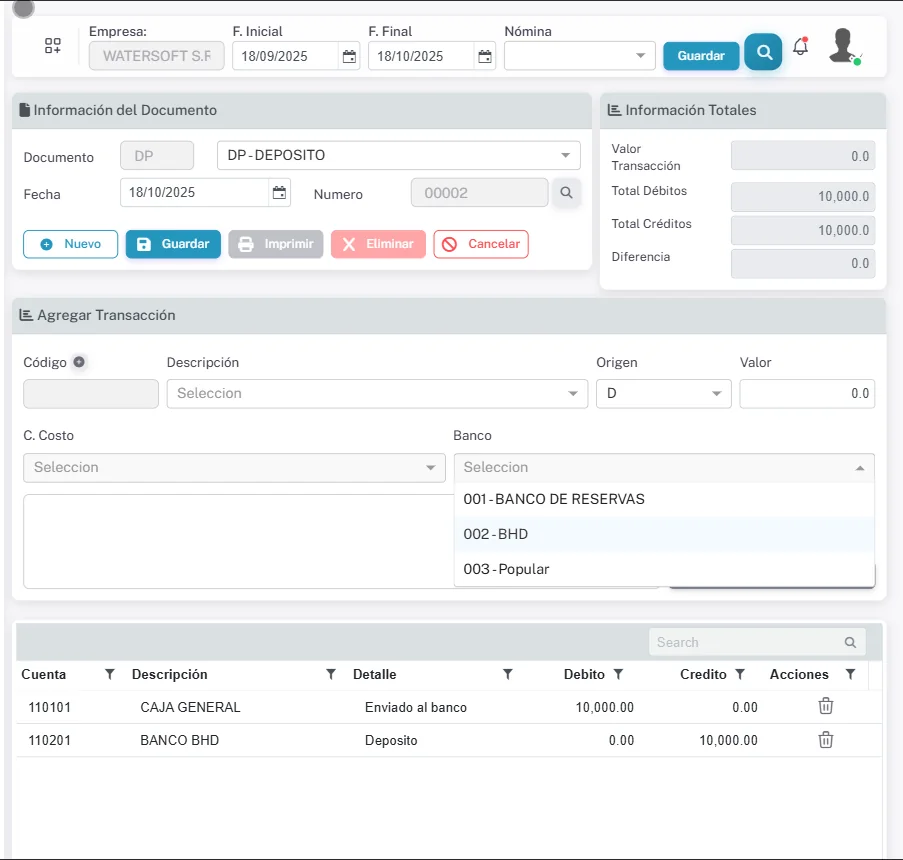This screenshot has width=903, height=860.
Task: Open the apps grid menu icon
Action: (x=52, y=46)
